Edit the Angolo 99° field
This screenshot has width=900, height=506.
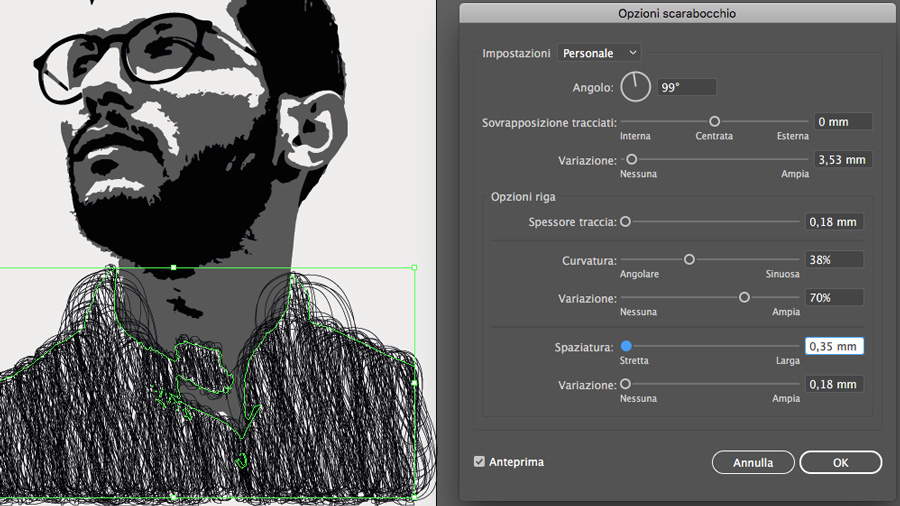pyautogui.click(x=686, y=87)
